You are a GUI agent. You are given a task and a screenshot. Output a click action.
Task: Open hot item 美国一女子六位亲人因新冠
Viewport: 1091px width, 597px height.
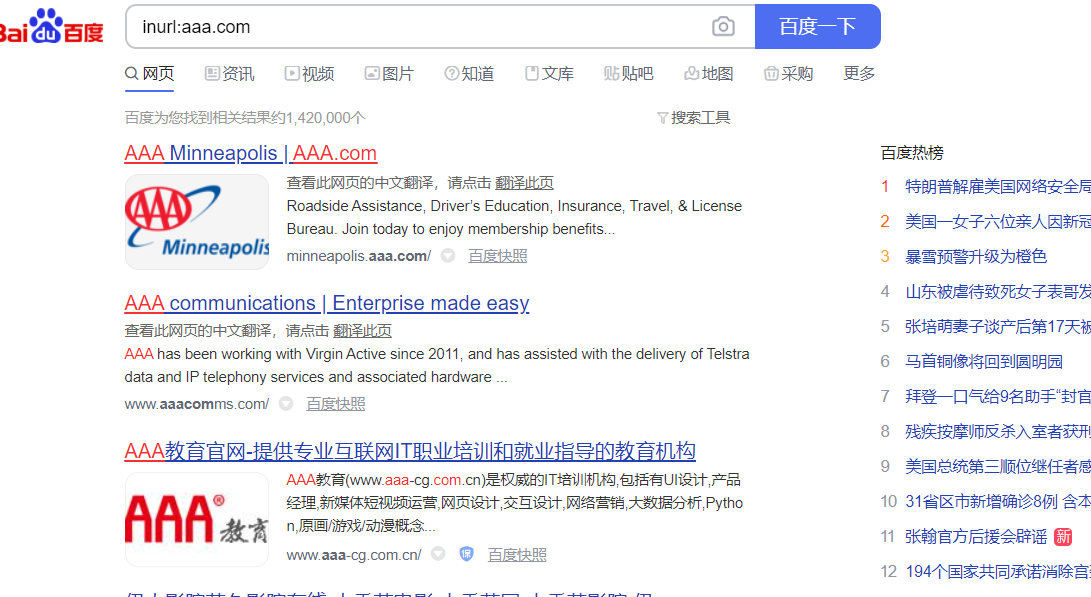[998, 221]
